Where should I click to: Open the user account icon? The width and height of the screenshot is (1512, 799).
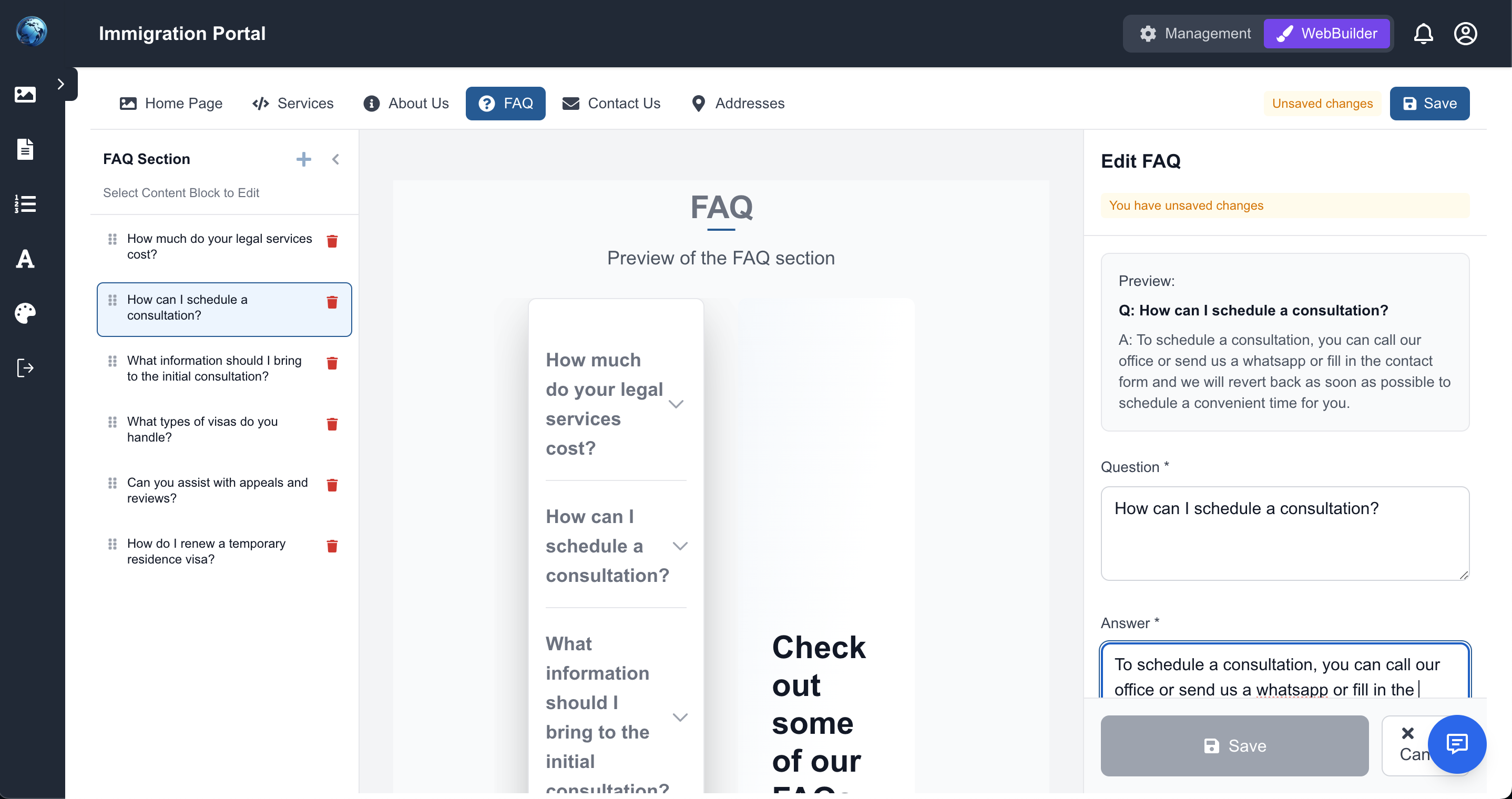[1465, 34]
